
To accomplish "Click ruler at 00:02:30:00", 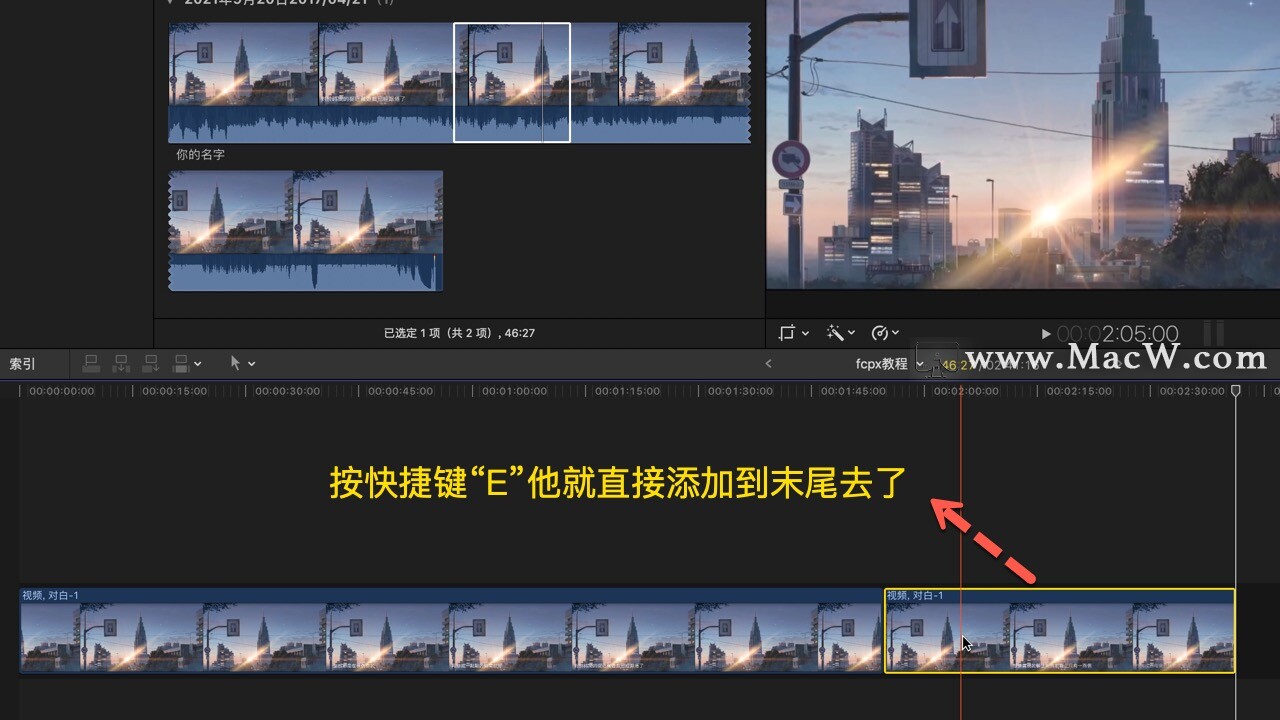I will click(x=1192, y=391).
